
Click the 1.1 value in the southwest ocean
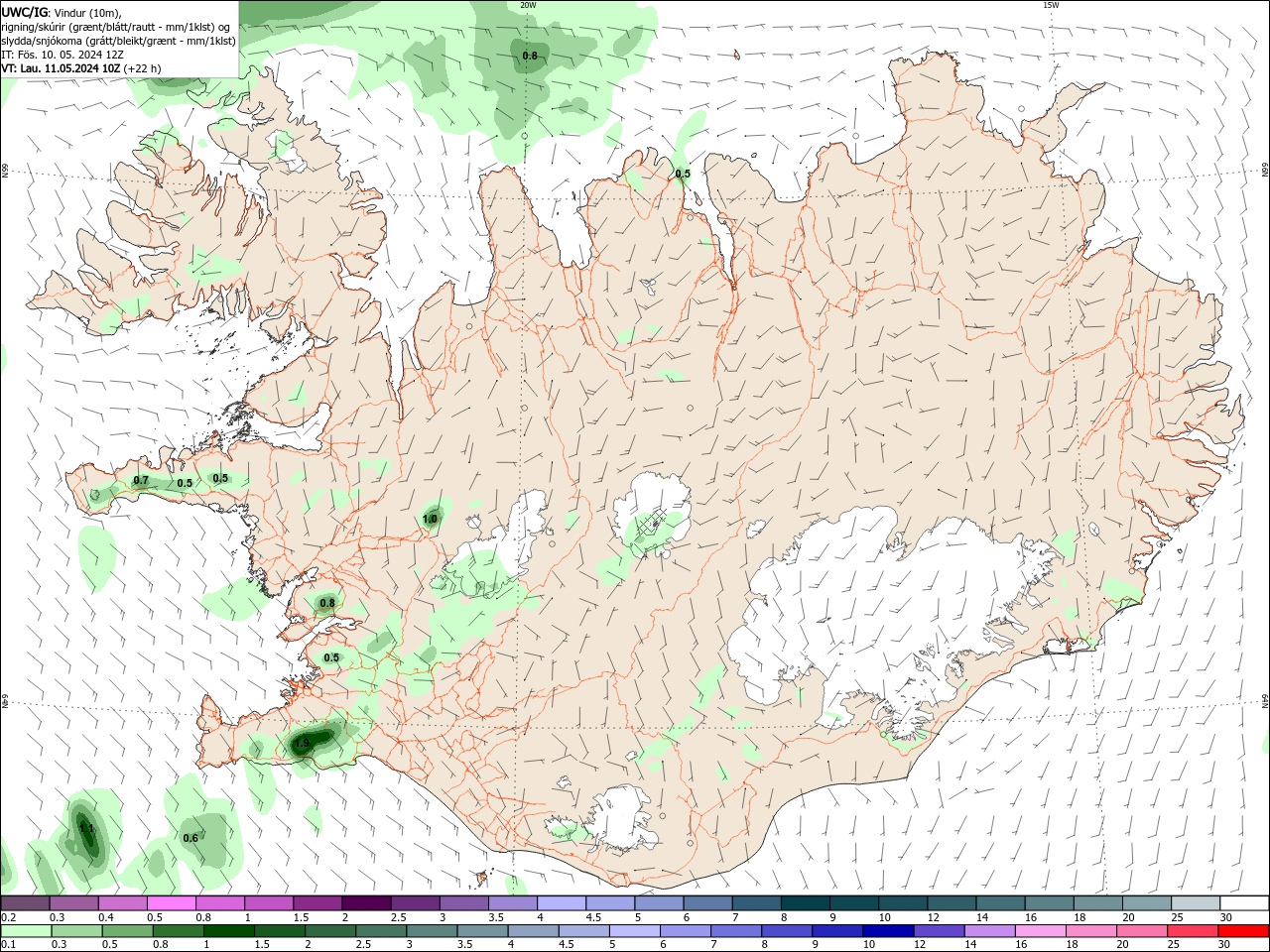pyautogui.click(x=86, y=828)
